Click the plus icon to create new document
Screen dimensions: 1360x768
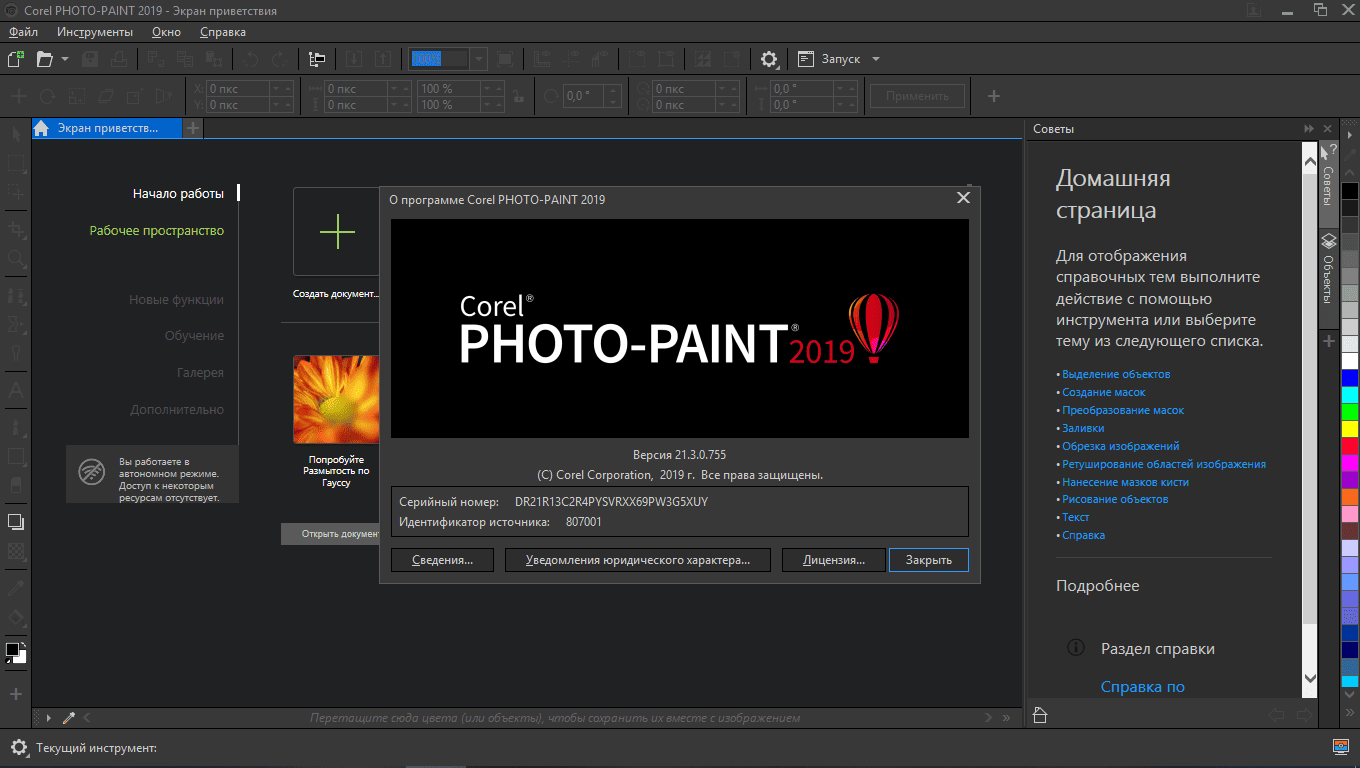(x=337, y=232)
